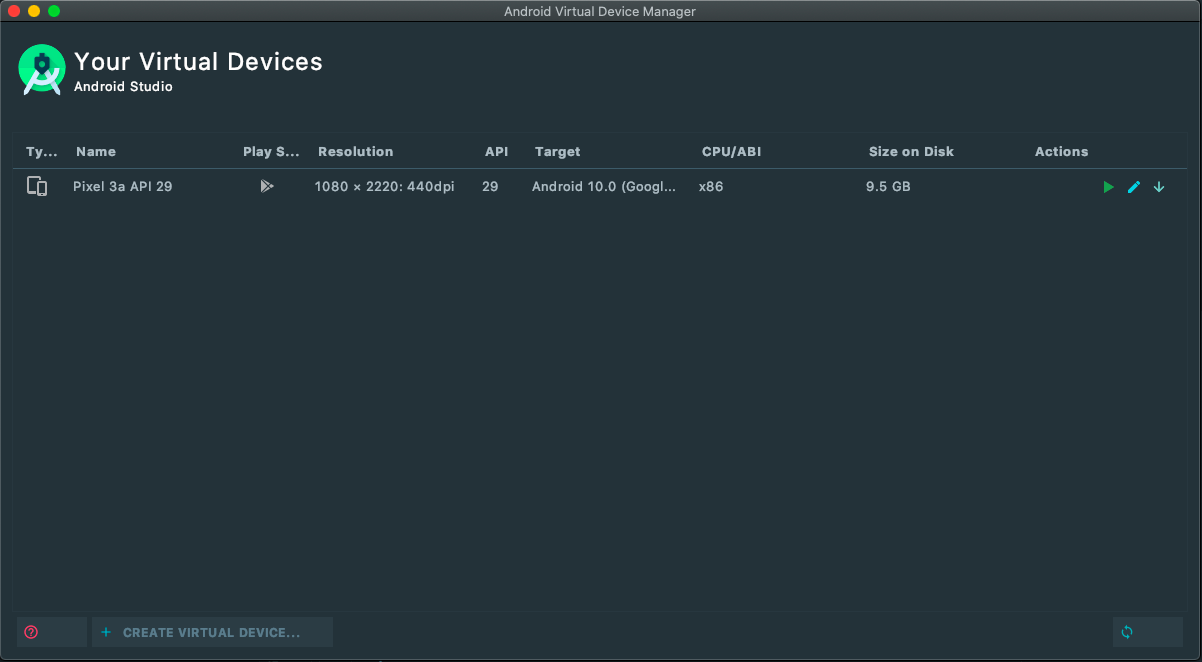Toggle sorting on the Actions column
Viewport: 1202px width, 662px height.
(x=1061, y=151)
